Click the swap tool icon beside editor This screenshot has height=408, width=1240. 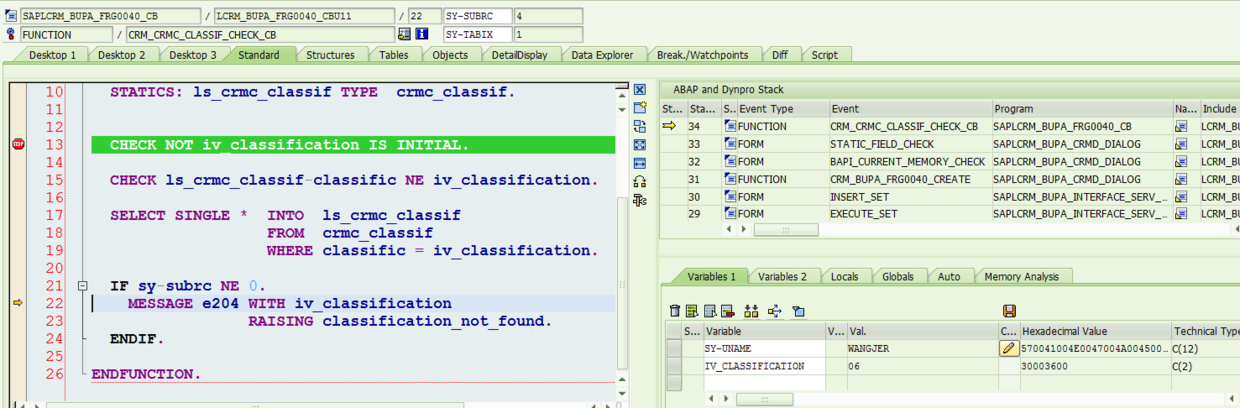[x=640, y=126]
